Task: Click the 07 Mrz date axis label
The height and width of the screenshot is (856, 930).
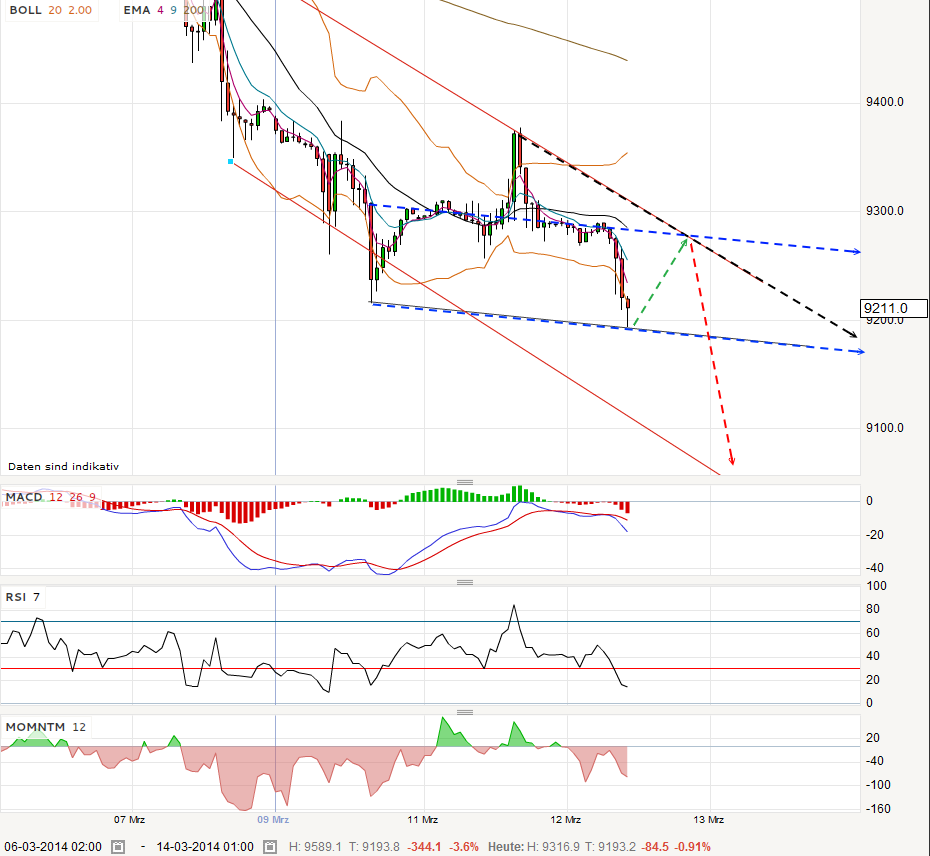Action: [x=129, y=820]
